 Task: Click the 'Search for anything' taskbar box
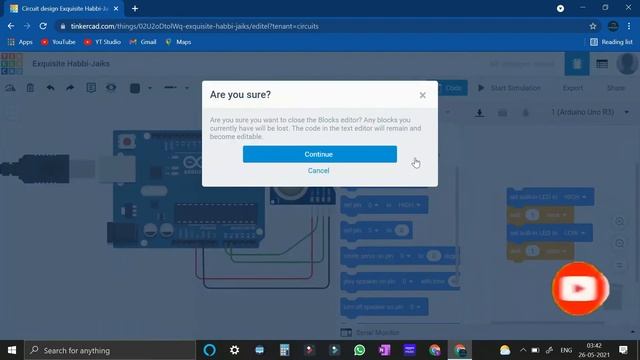(110, 350)
